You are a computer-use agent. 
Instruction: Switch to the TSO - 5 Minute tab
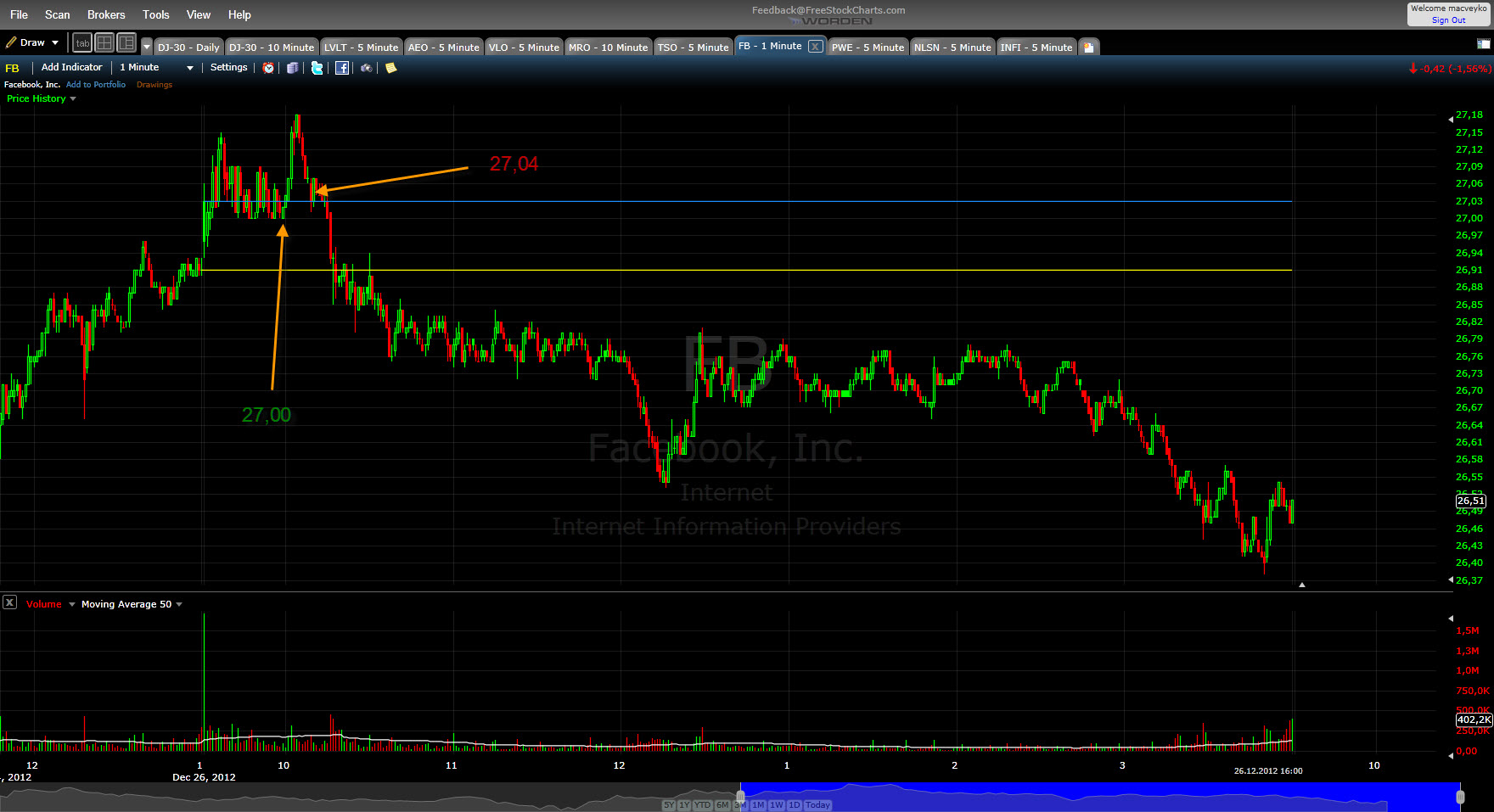693,47
